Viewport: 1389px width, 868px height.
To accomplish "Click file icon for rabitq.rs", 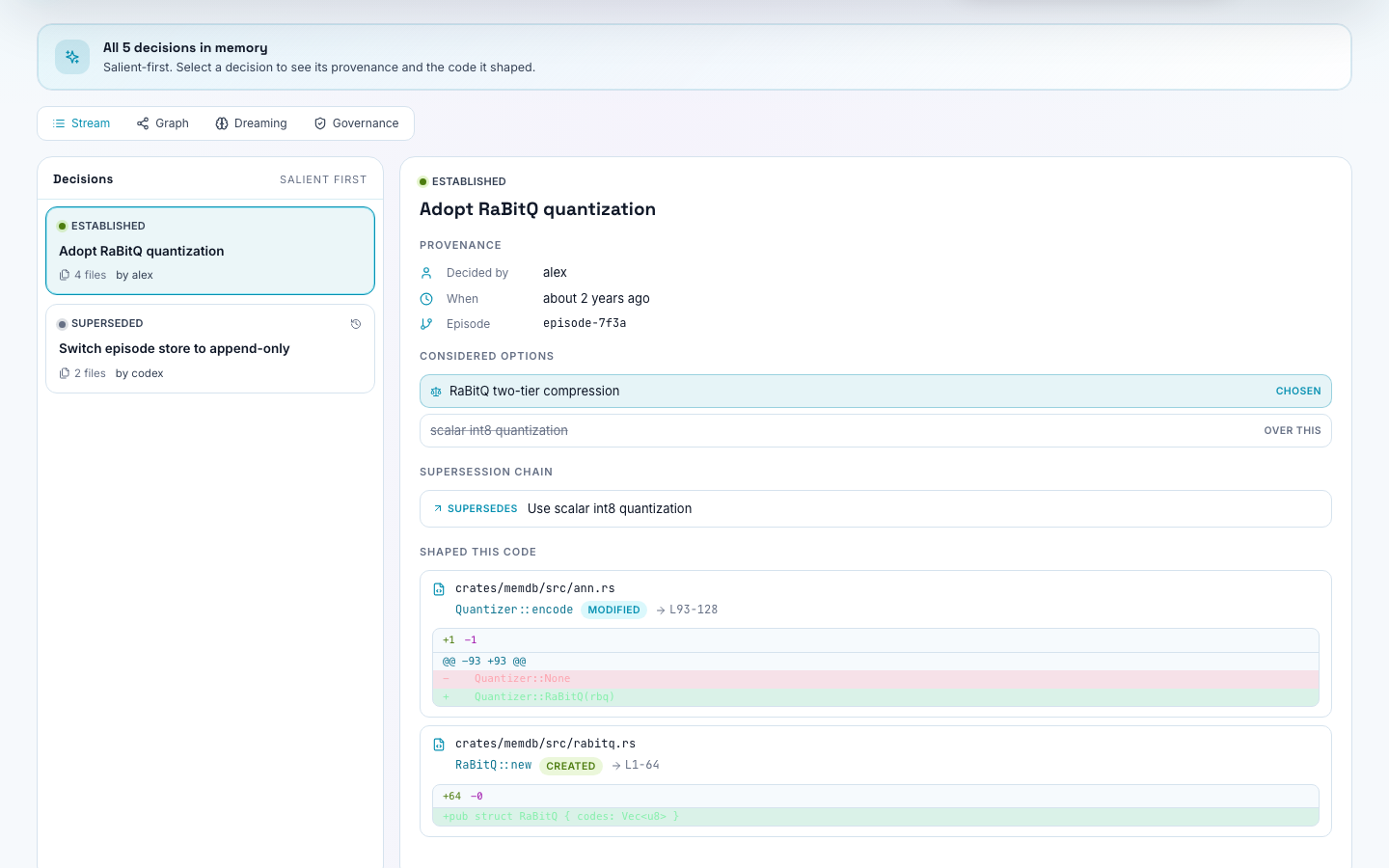I will tap(439, 745).
